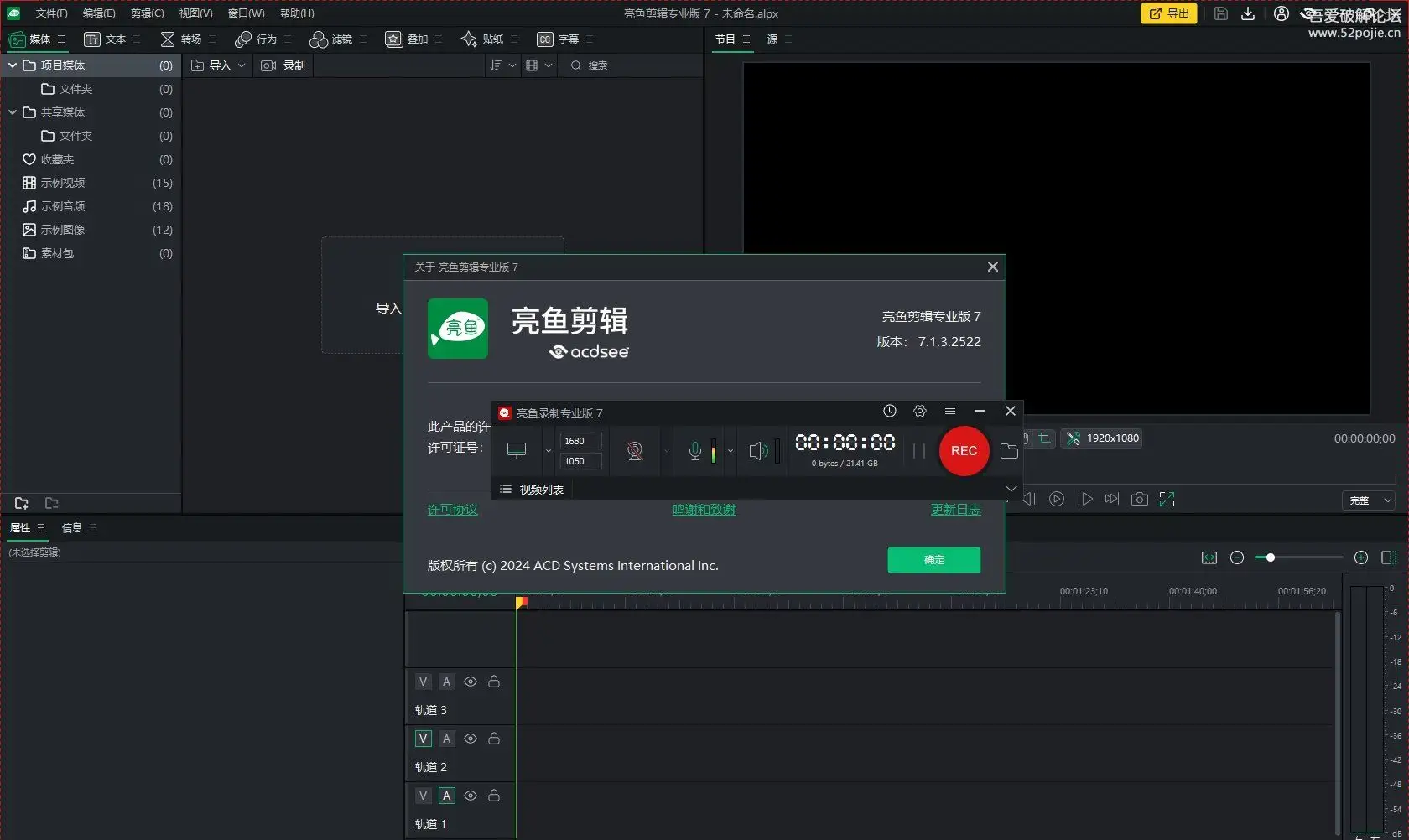
Task: Click the red REC button to start recording
Action: point(963,451)
